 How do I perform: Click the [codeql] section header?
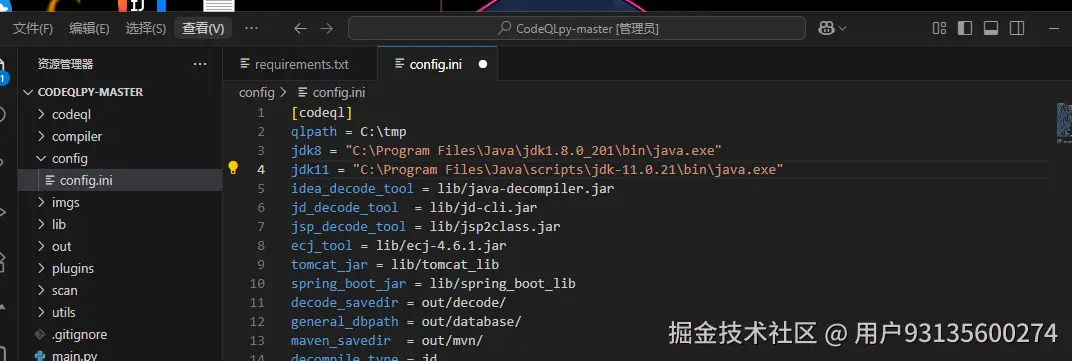click(x=321, y=113)
